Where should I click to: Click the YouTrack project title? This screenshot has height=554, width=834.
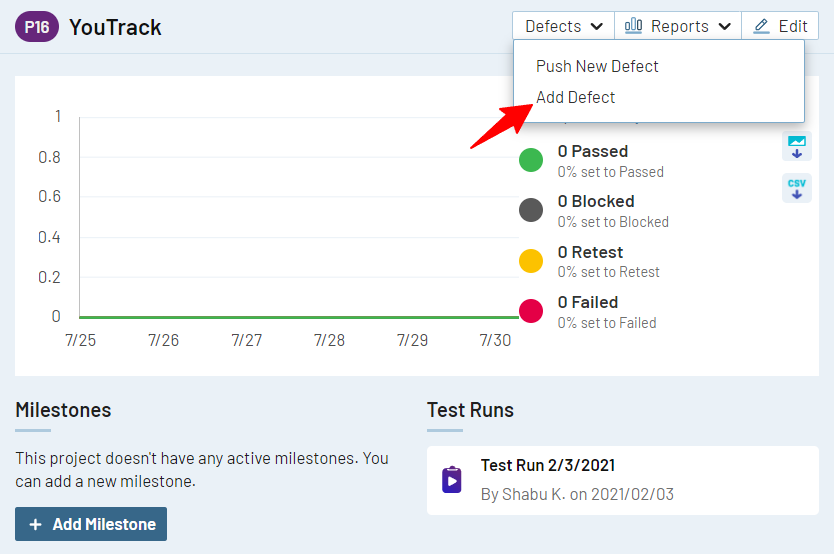point(115,27)
